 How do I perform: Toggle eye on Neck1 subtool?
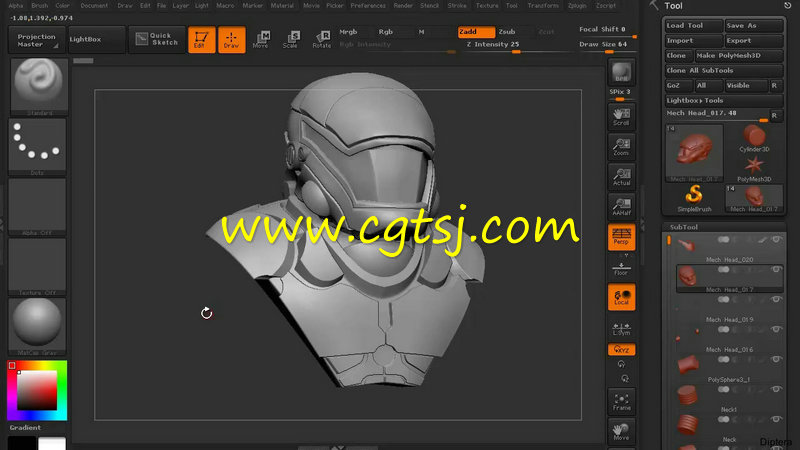pos(776,389)
